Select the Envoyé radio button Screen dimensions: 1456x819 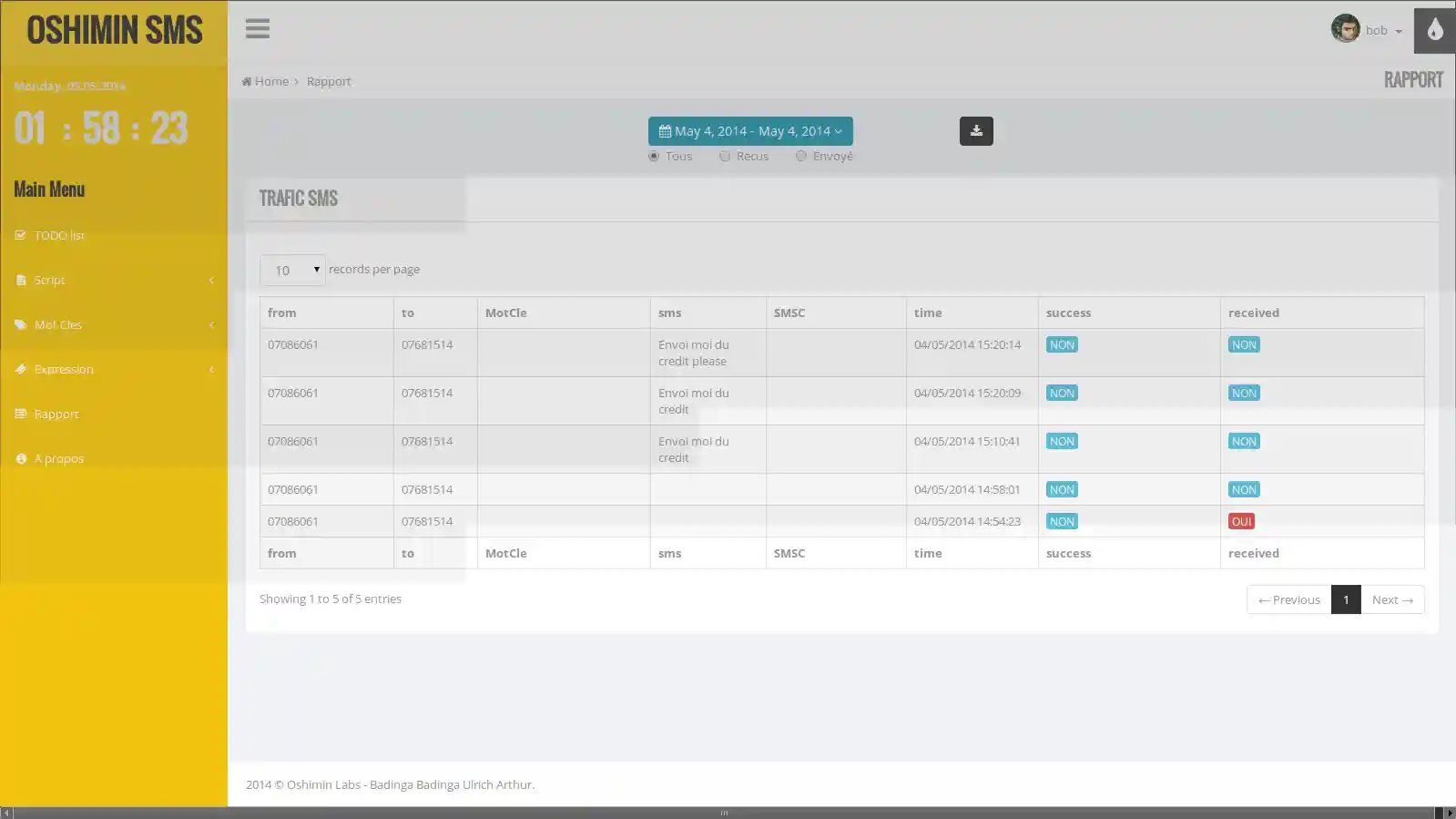(x=801, y=157)
